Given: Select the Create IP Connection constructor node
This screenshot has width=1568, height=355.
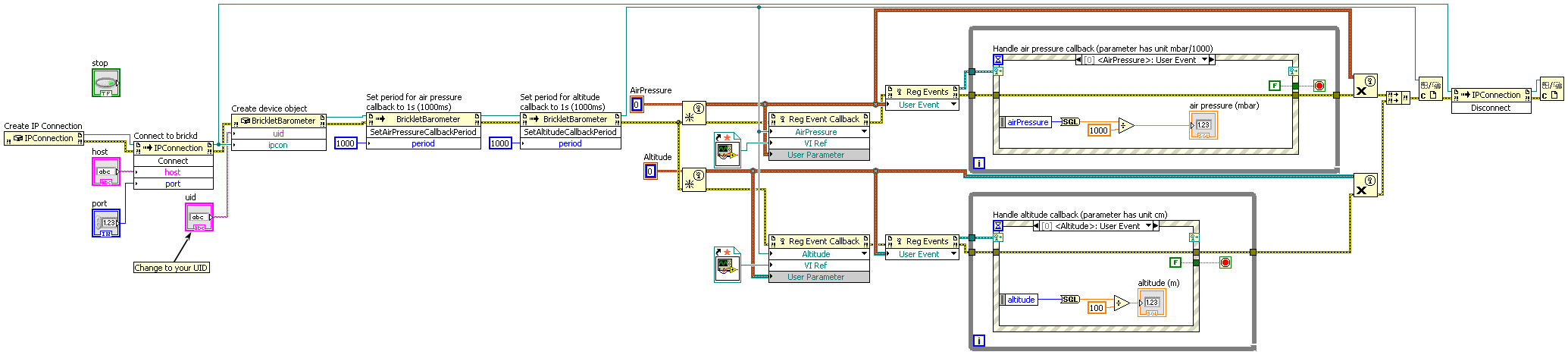Looking at the screenshot, I should 43,138.
